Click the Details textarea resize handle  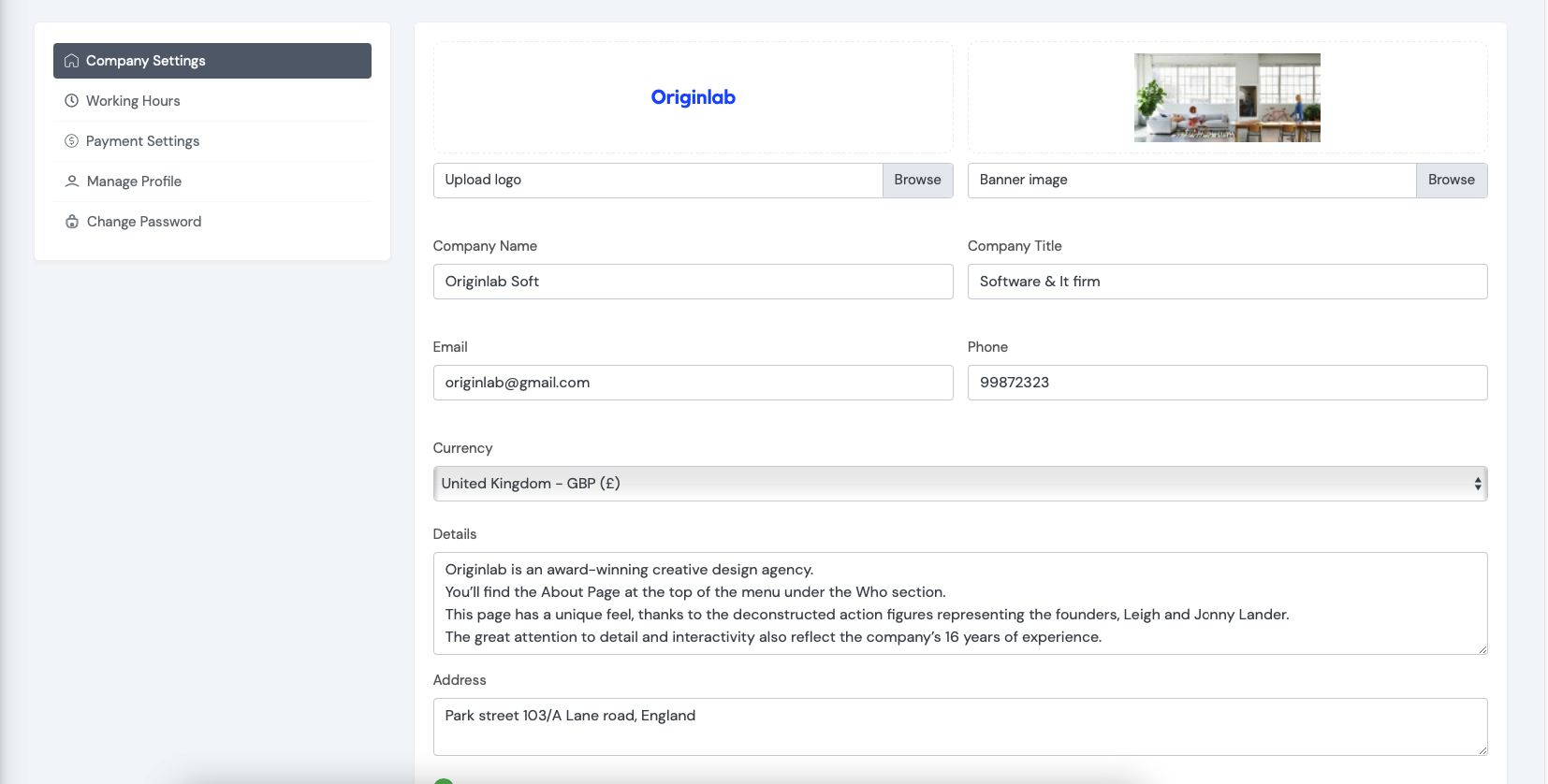(1482, 649)
